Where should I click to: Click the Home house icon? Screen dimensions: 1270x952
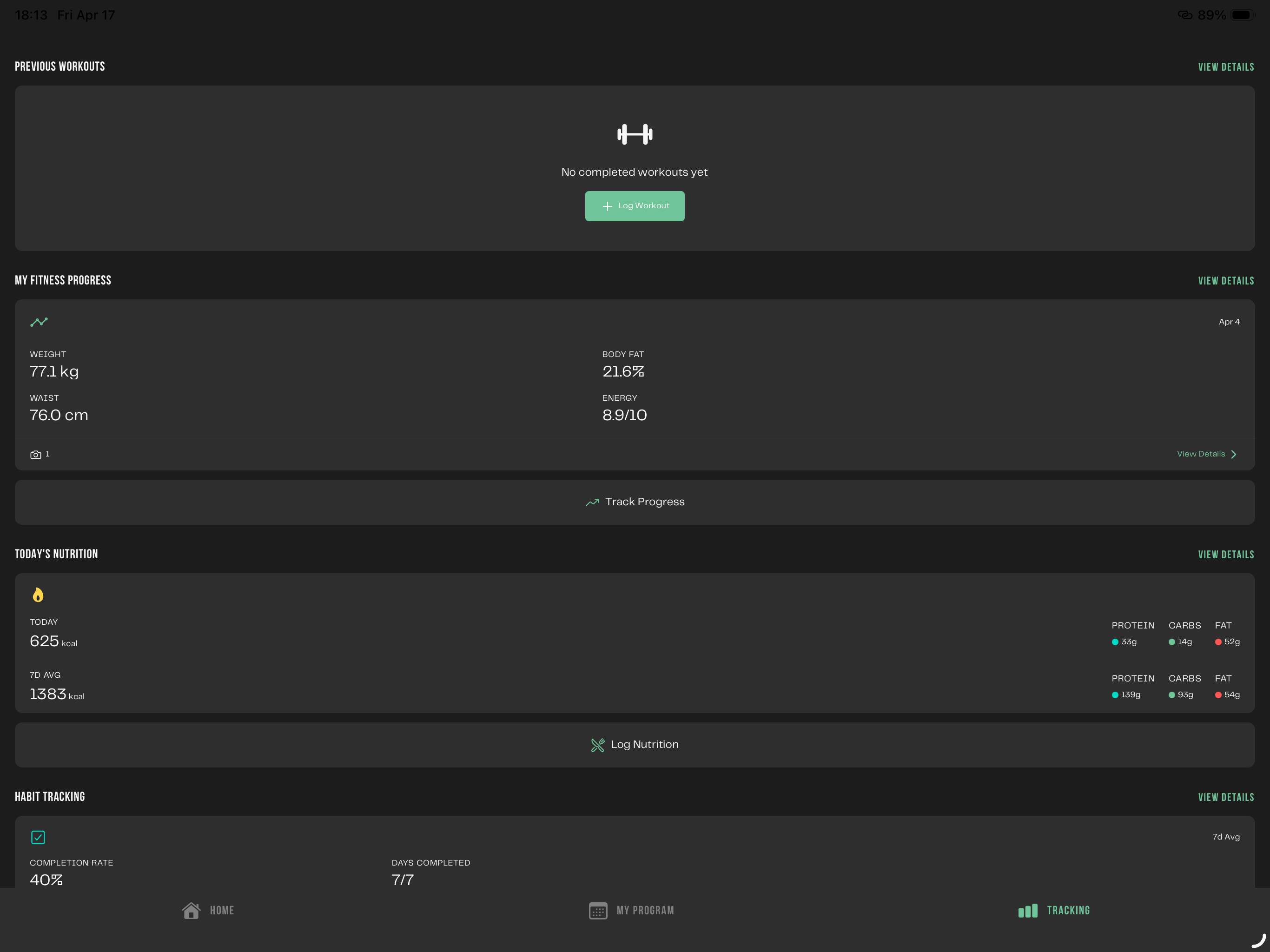[x=191, y=911]
